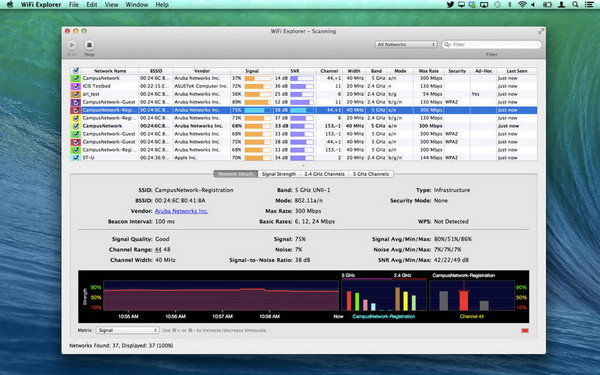This screenshot has width=600, height=375.
Task: Click the fullscreen arrows icon in title bar
Action: click(541, 31)
